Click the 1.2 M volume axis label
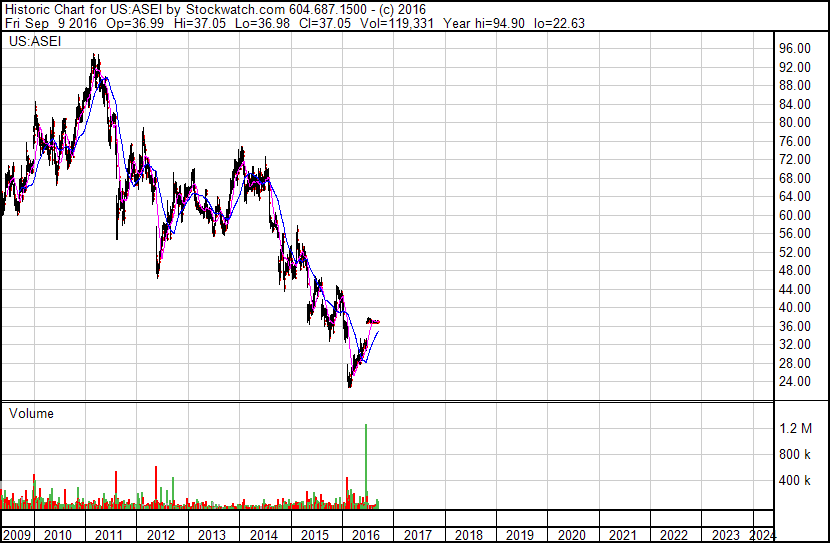 796,428
